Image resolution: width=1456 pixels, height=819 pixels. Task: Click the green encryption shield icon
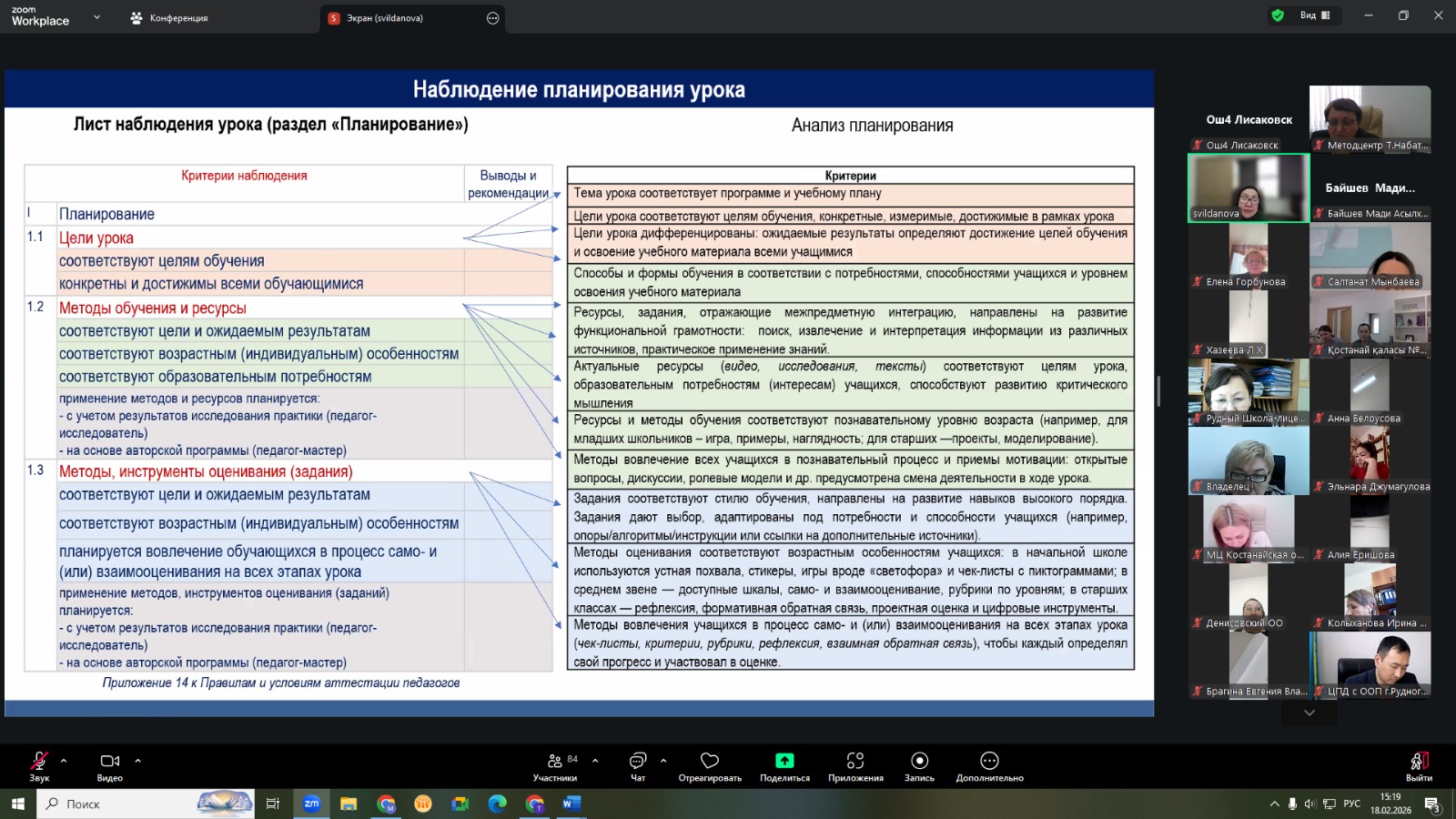pos(1278,15)
